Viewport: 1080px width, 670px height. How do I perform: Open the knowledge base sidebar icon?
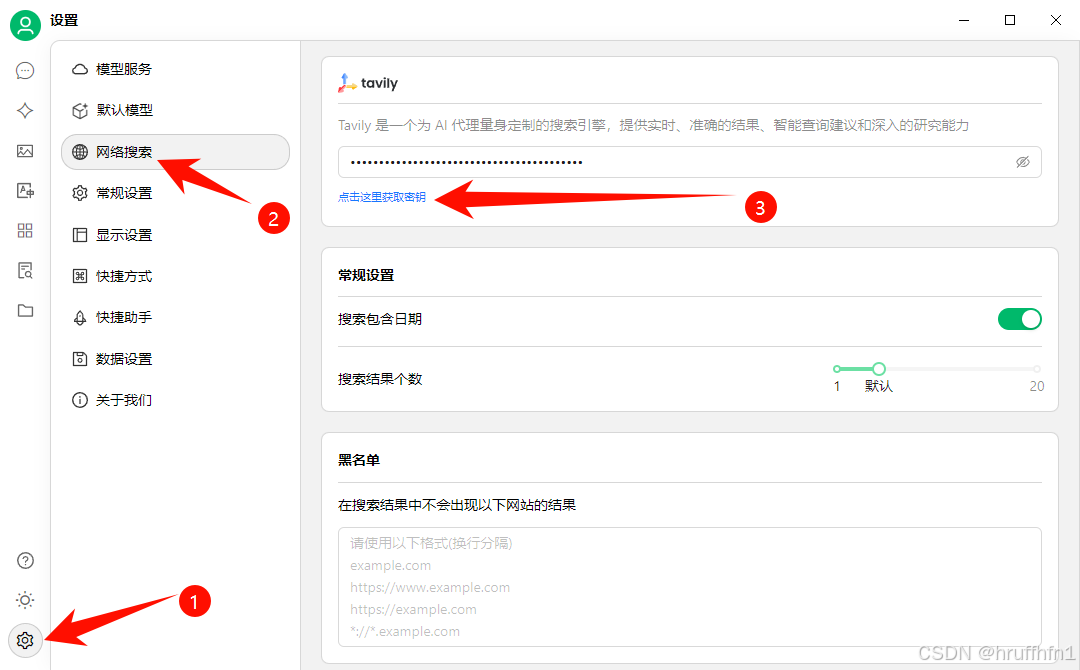25,271
